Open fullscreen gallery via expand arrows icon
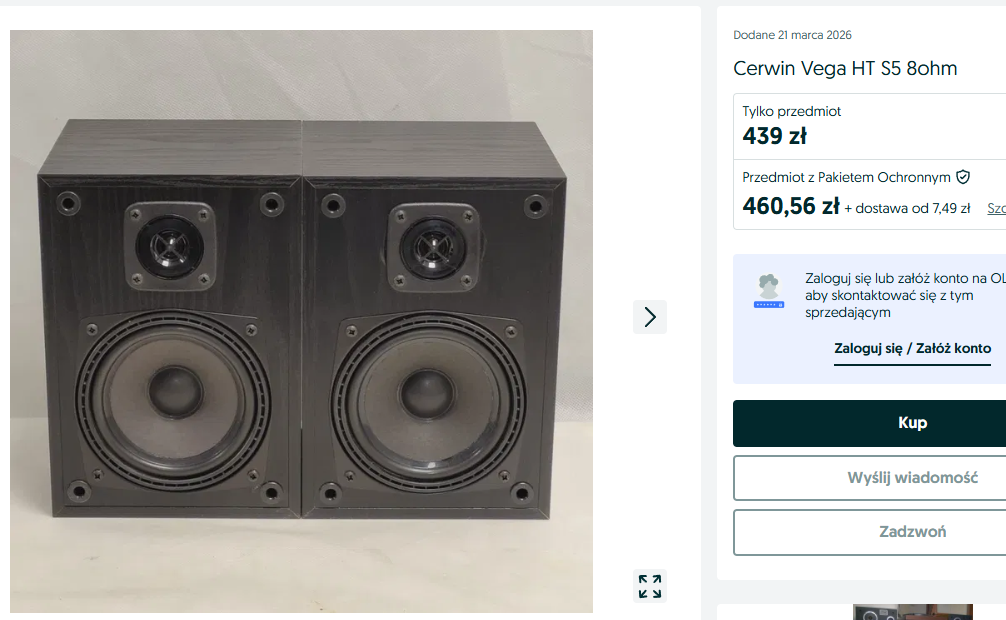Screen dimensions: 1006x620 click(649, 586)
